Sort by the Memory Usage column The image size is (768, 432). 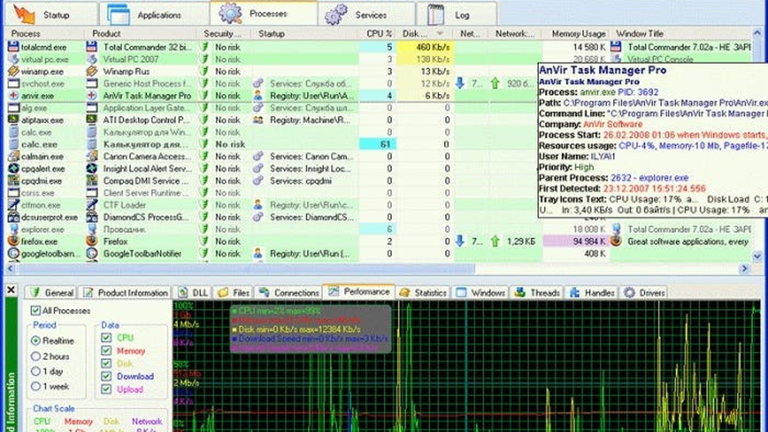578,33
